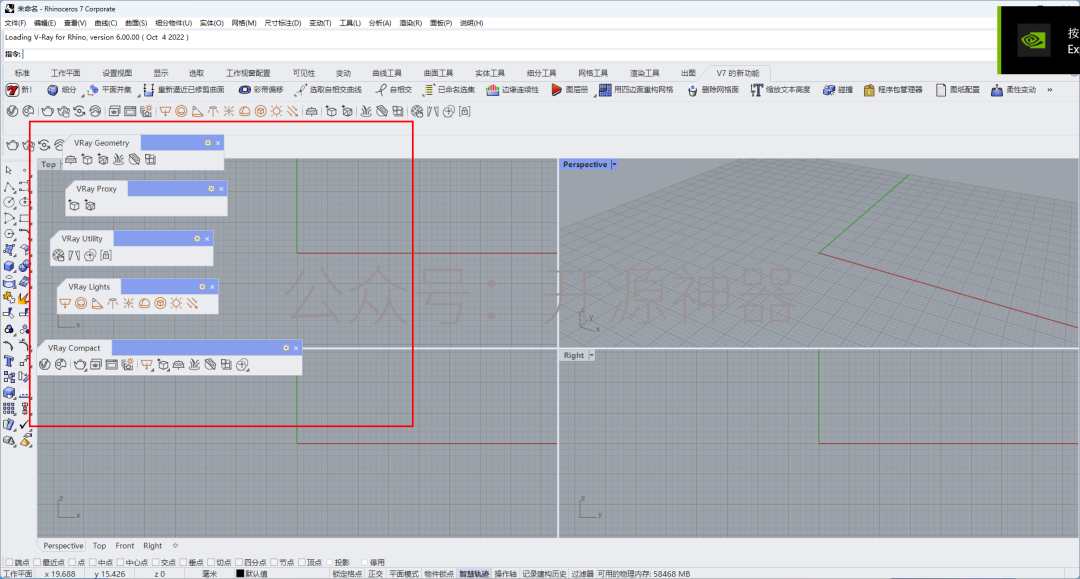1080x579 pixels.
Task: Open V-Ray asset editor icon in docked toolbar
Action: tap(12, 112)
